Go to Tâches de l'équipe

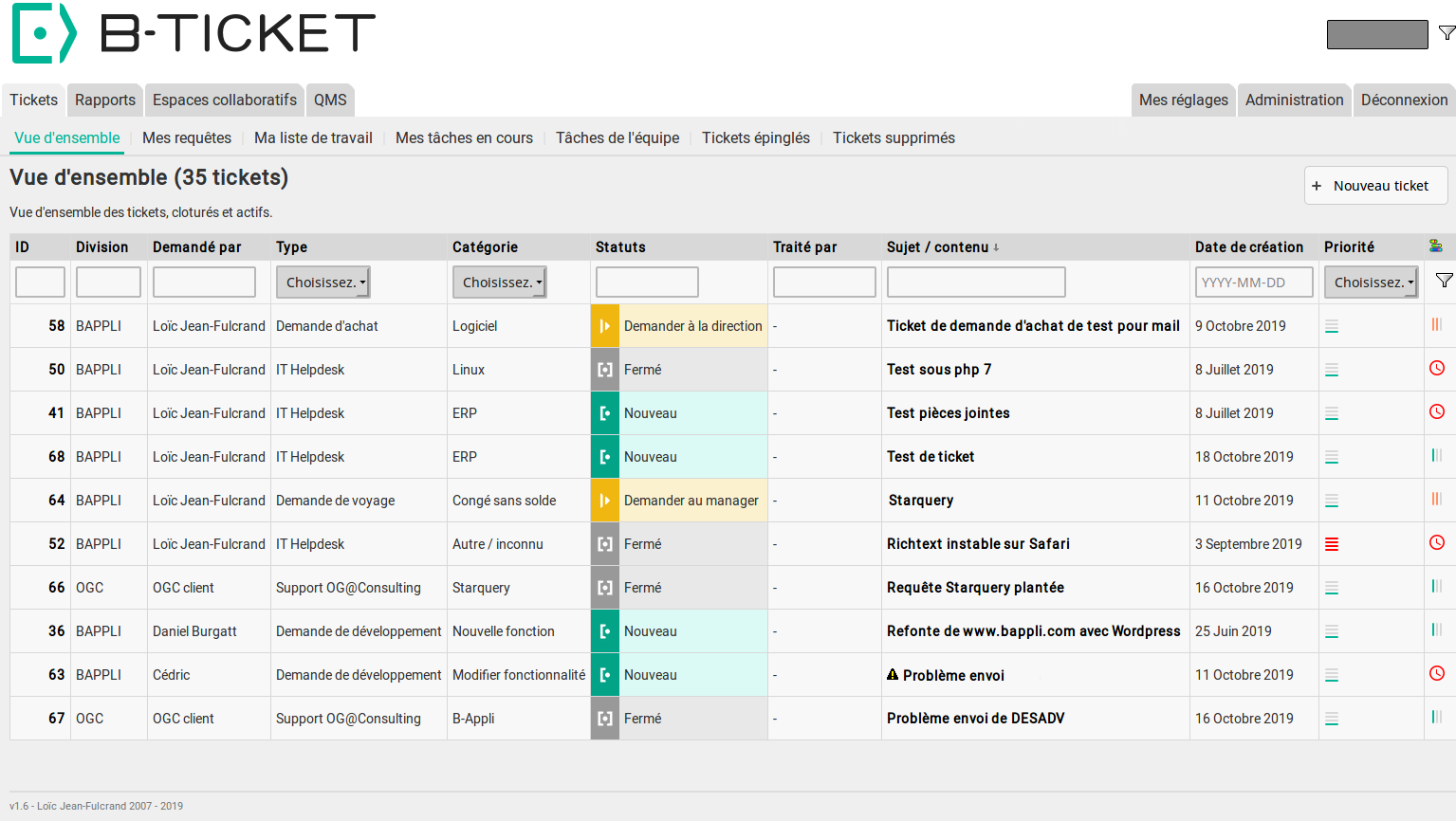pyautogui.click(x=617, y=137)
